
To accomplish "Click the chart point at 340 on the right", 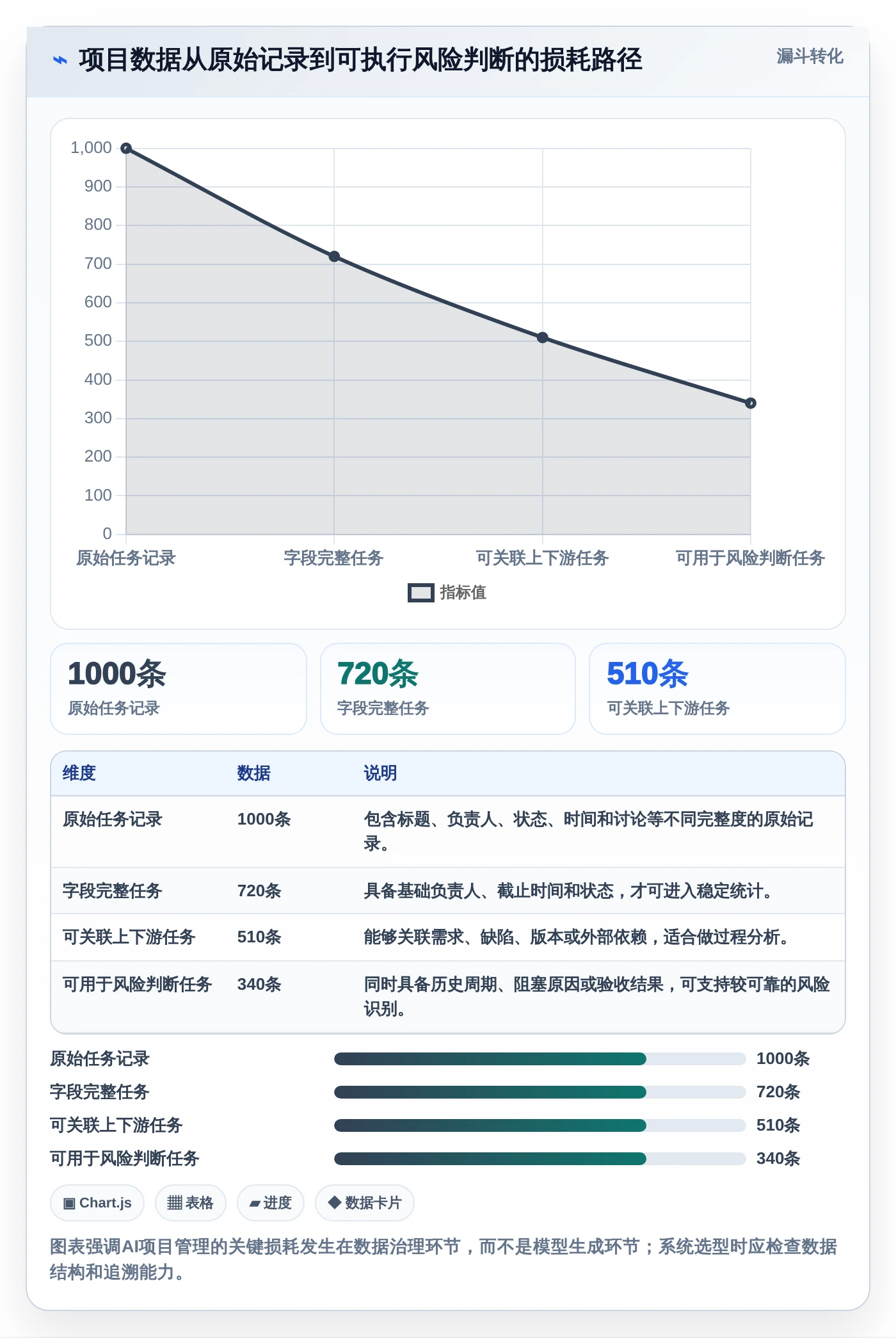I will [x=751, y=403].
